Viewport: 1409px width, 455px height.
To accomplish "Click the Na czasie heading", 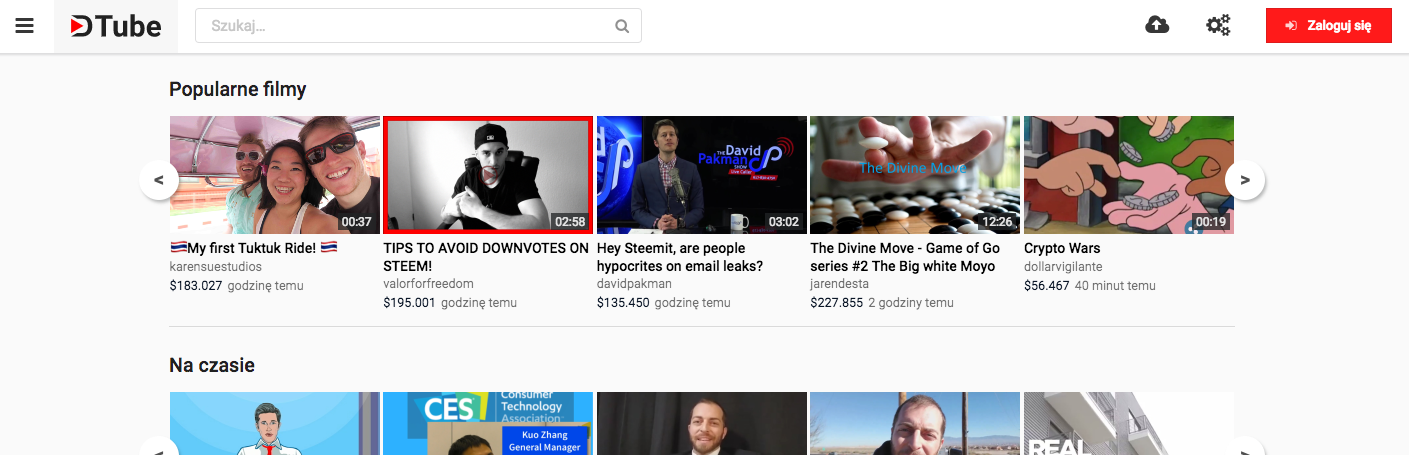I will tap(212, 365).
